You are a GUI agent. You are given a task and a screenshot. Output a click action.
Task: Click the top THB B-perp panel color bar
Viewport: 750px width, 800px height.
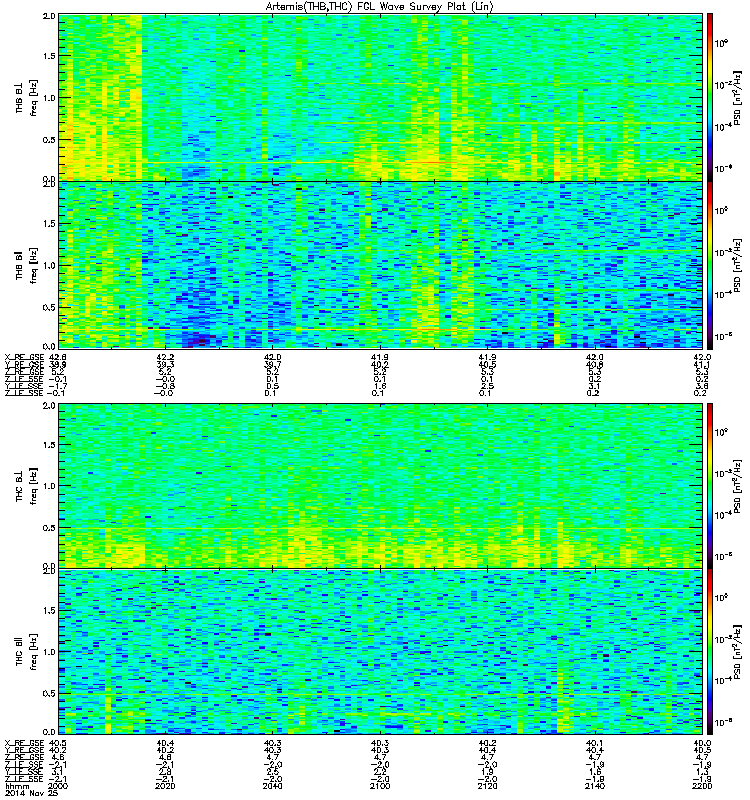point(710,97)
